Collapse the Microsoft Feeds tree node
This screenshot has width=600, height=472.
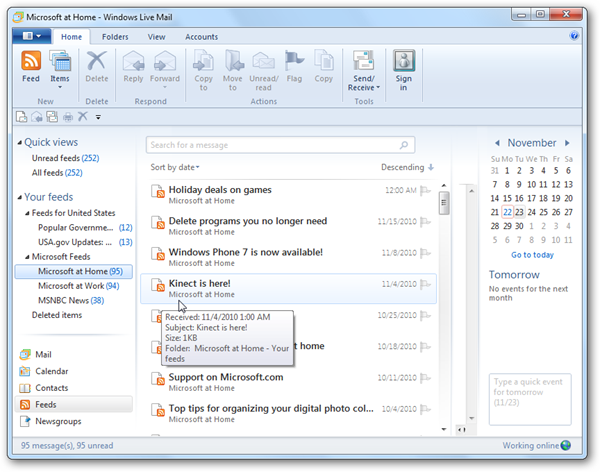(x=28, y=256)
